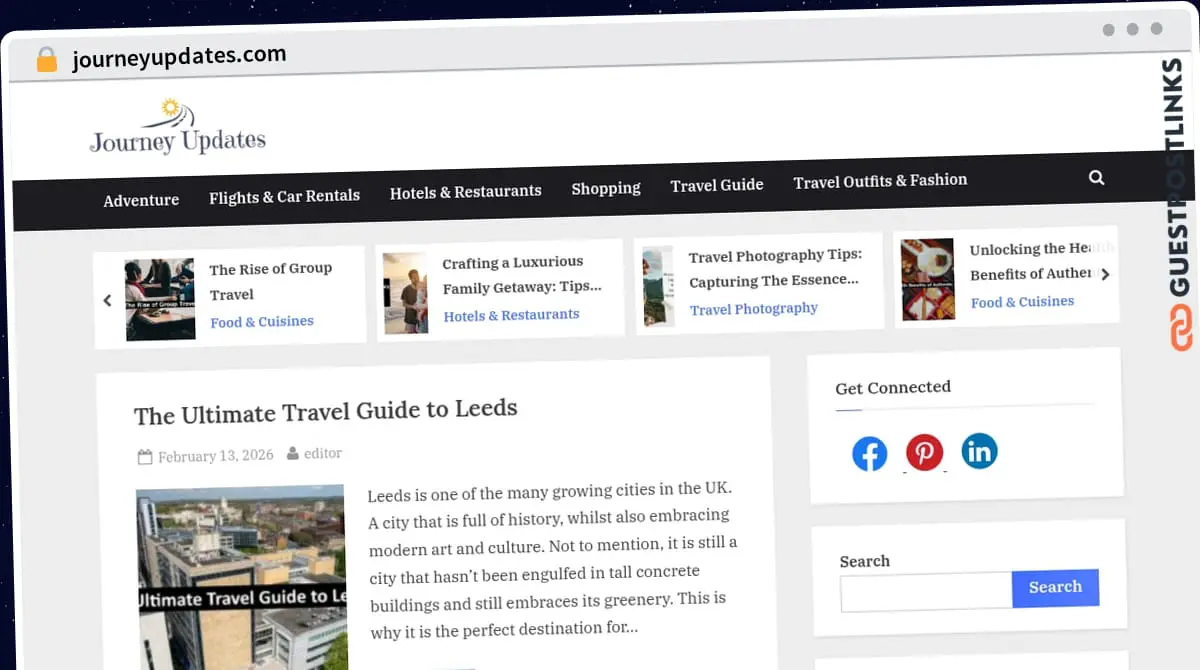The height and width of the screenshot is (670, 1200).
Task: Open the Adventure menu item
Action: [141, 200]
